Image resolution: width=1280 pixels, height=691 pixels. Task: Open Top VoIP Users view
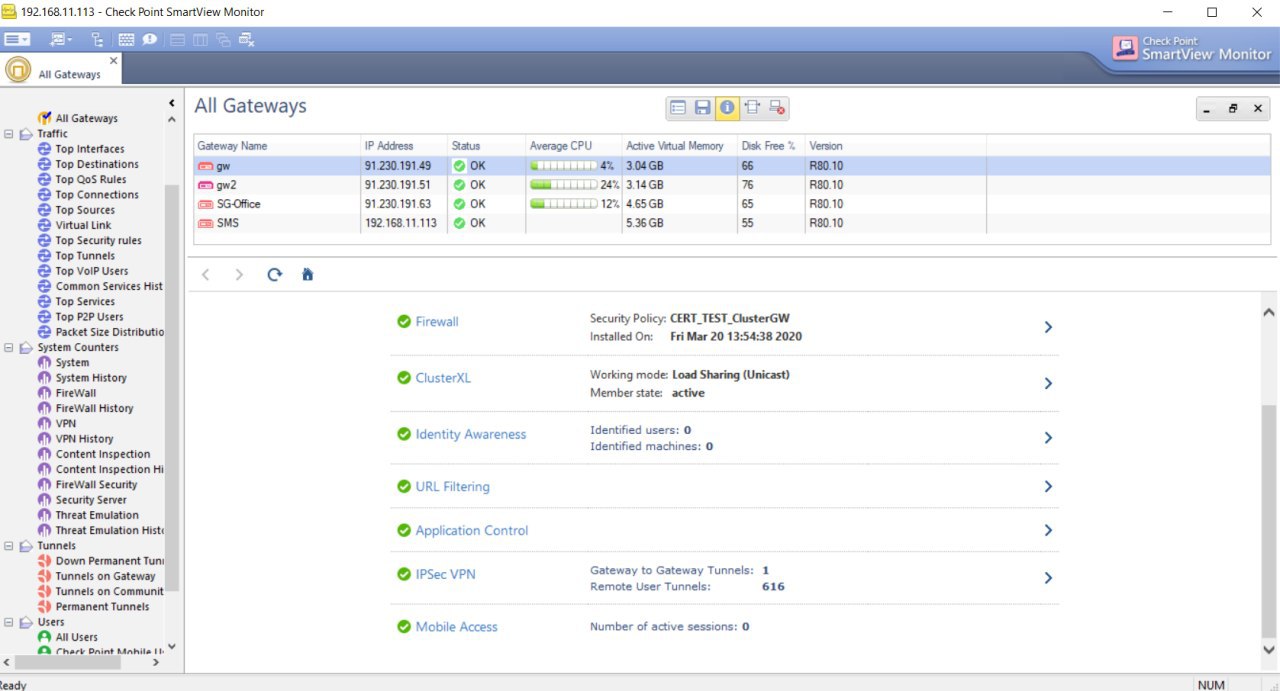click(92, 271)
